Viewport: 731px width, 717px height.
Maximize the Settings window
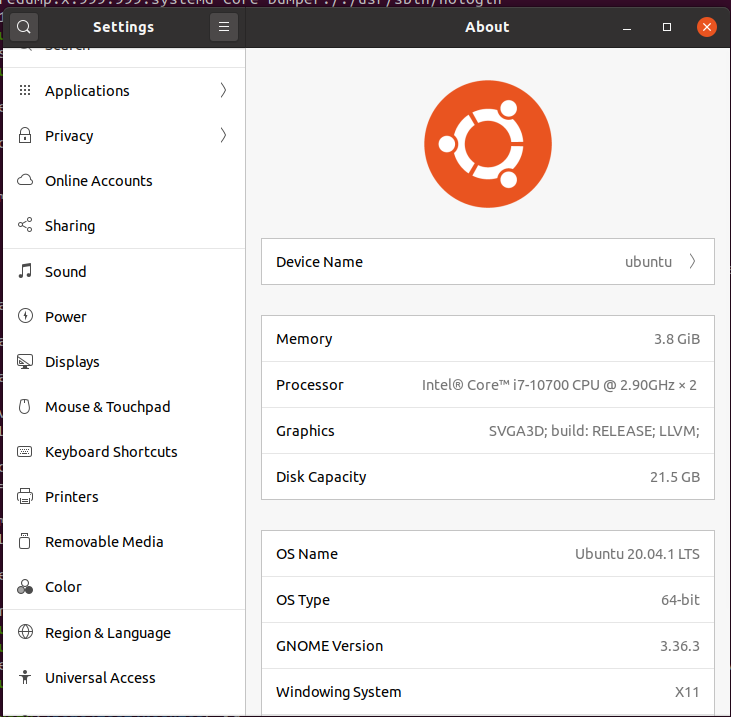point(667,27)
